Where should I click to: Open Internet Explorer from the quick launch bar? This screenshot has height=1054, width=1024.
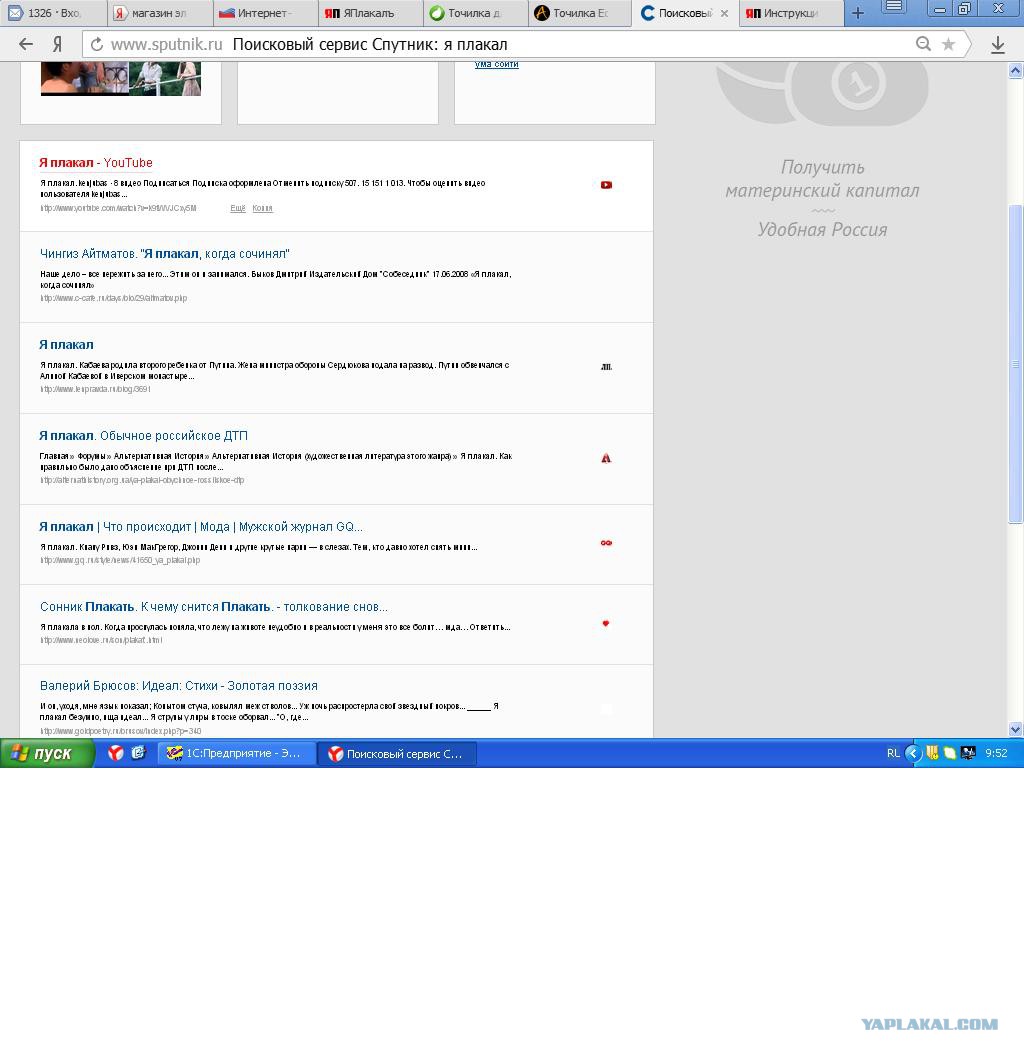point(139,753)
